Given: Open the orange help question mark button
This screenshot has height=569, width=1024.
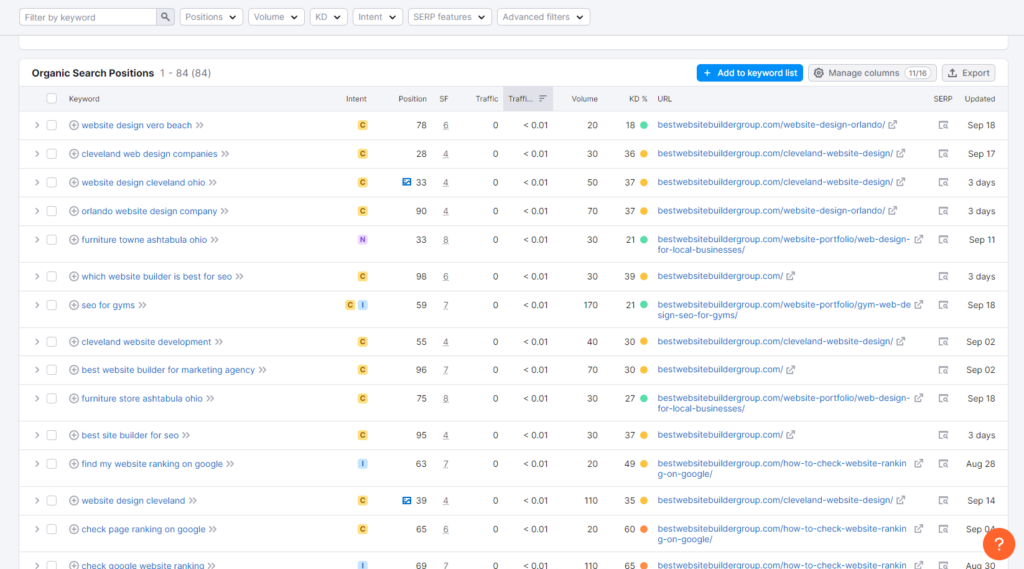Looking at the screenshot, I should [999, 544].
